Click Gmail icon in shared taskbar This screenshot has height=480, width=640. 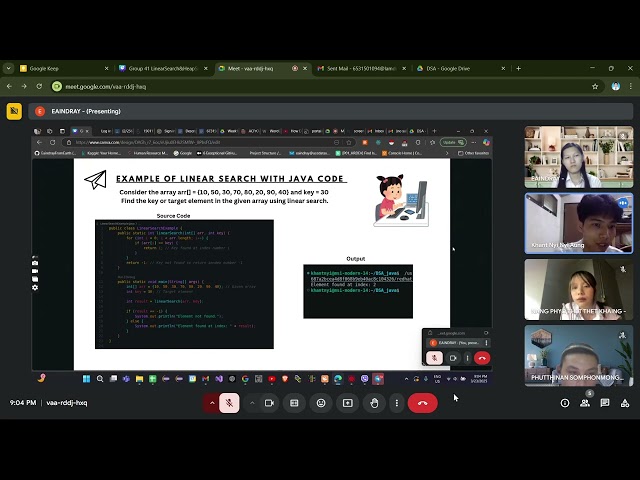tap(206, 379)
